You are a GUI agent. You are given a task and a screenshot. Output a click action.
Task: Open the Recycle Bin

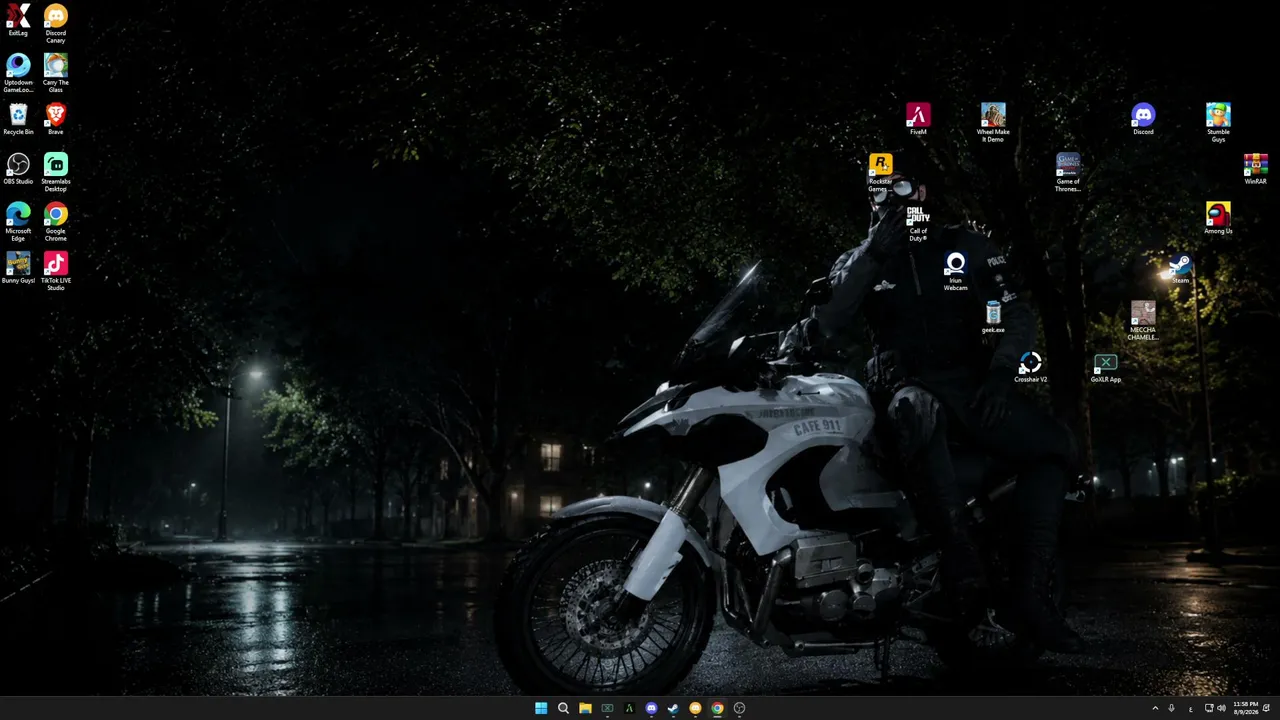pyautogui.click(x=18, y=119)
